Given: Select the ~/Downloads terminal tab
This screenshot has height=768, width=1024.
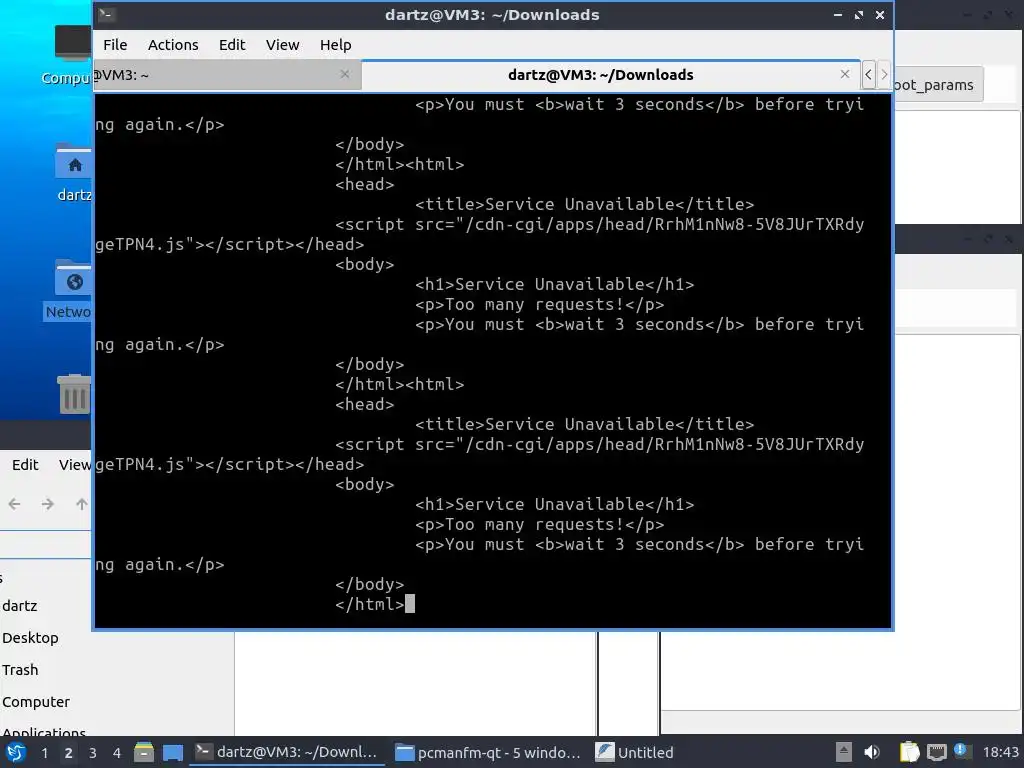Looking at the screenshot, I should pos(611,75).
